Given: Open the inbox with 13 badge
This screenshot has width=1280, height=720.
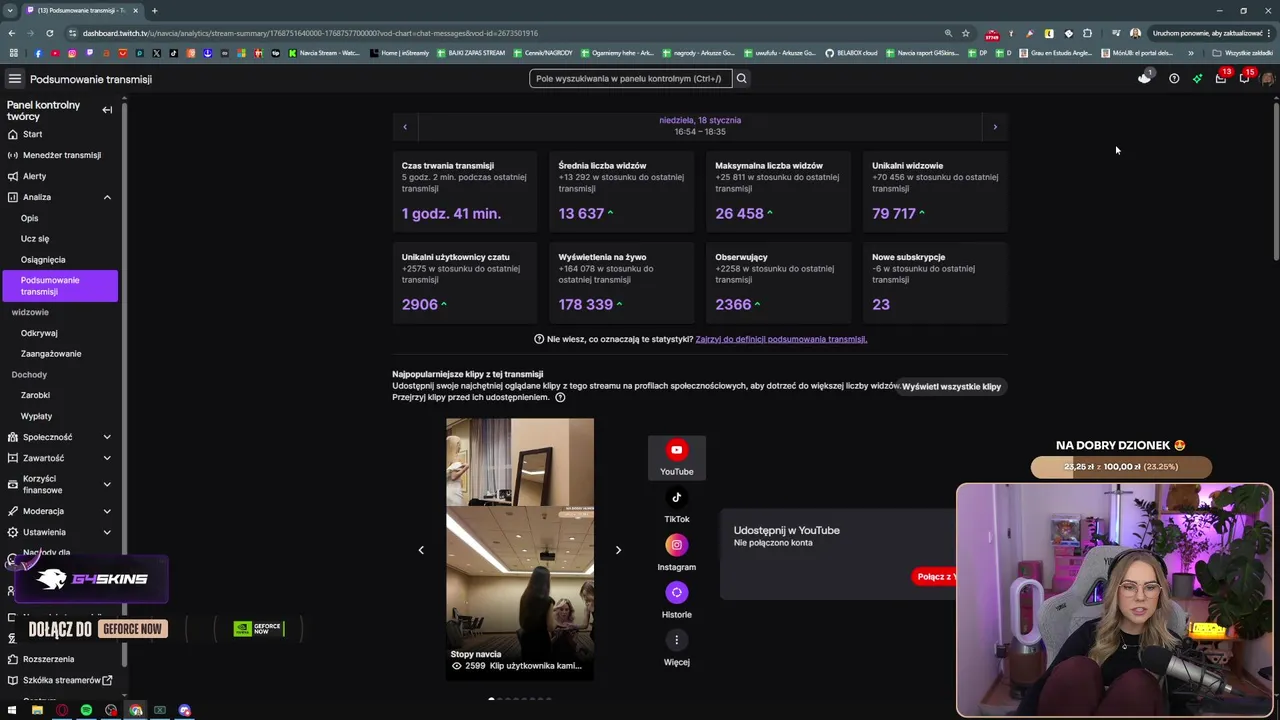Looking at the screenshot, I should [x=1221, y=78].
